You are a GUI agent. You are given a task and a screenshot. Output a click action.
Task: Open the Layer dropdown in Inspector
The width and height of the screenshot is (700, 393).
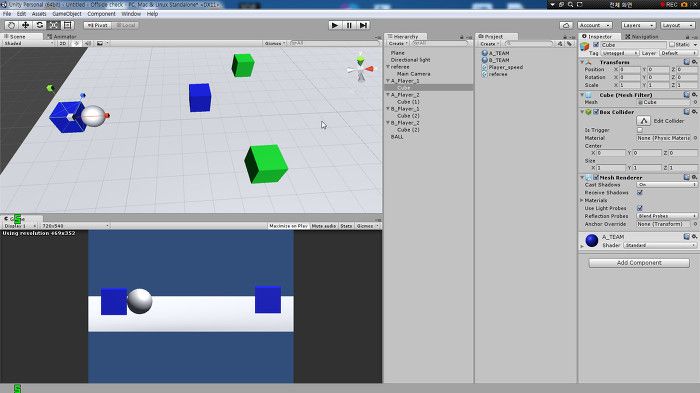678,53
